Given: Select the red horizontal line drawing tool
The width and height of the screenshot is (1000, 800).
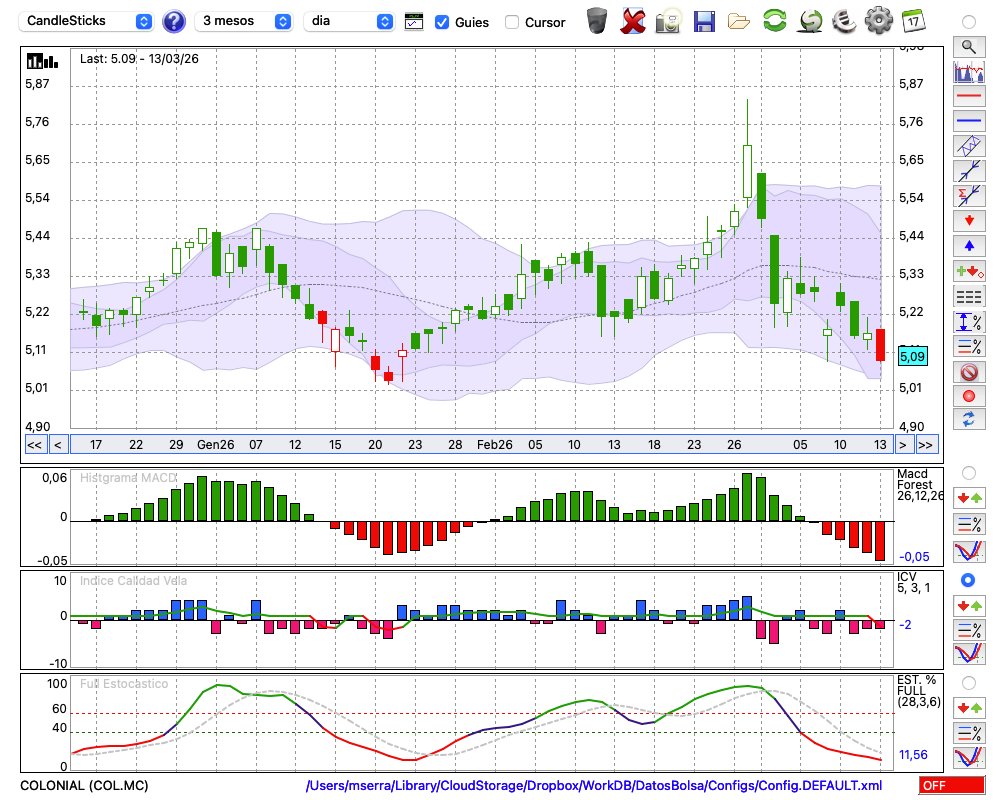Looking at the screenshot, I should [968, 97].
